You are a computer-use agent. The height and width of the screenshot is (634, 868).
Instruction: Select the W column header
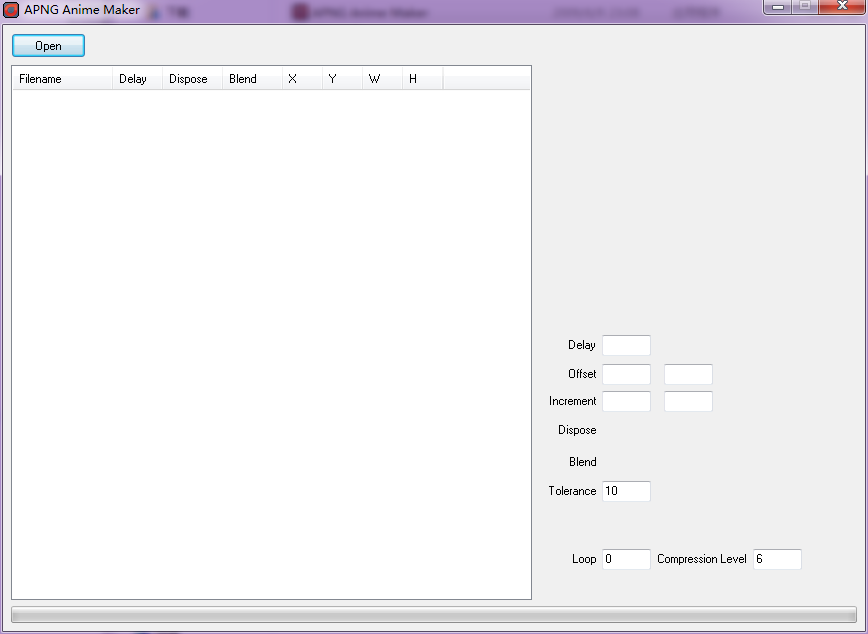click(x=382, y=79)
